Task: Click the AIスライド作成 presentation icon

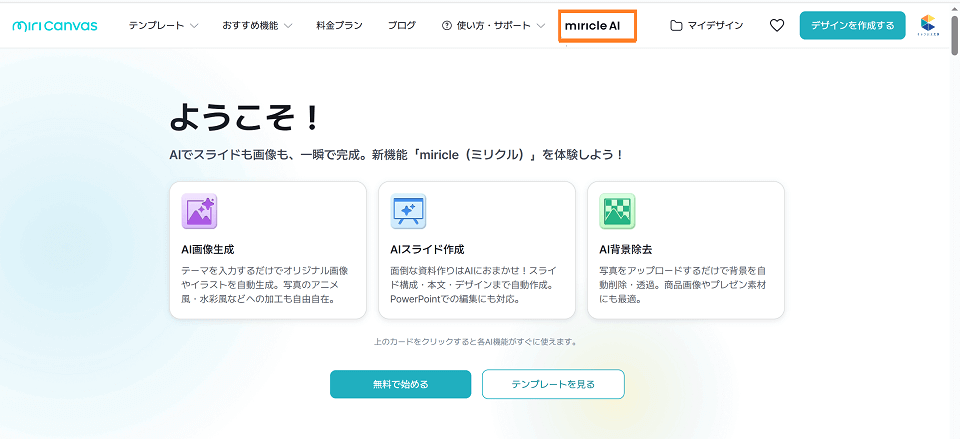Action: tap(408, 211)
